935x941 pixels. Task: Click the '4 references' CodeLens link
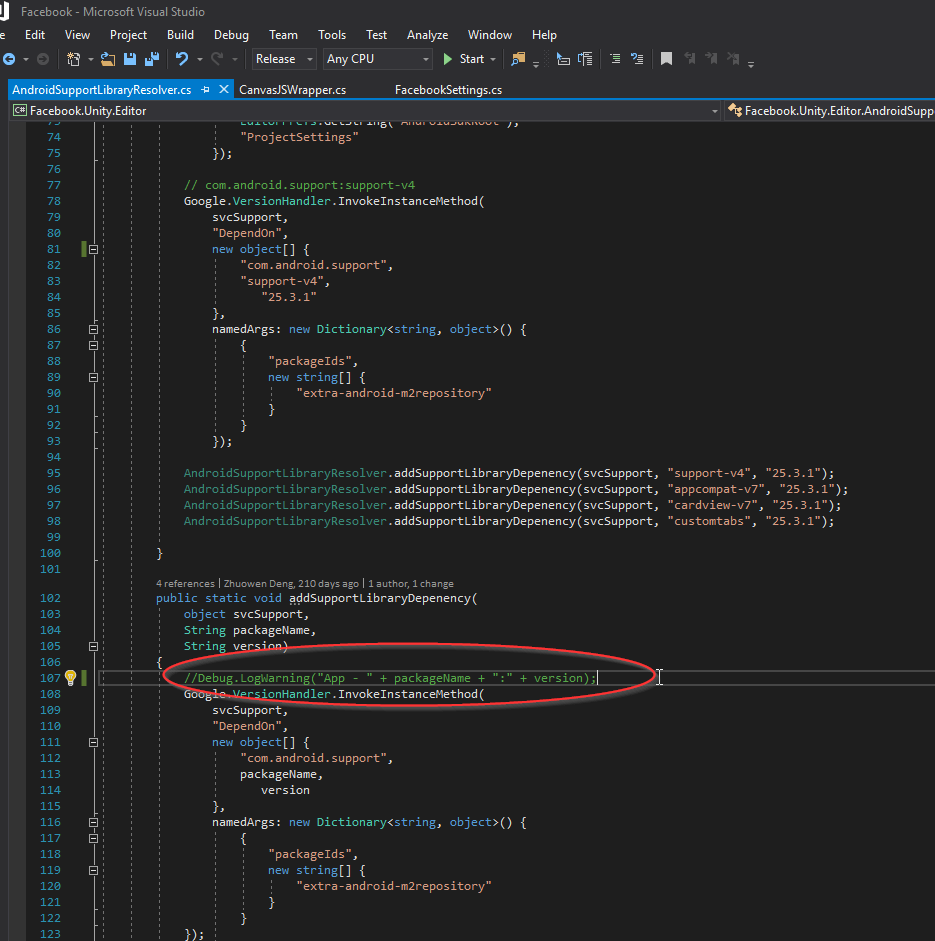coord(185,583)
